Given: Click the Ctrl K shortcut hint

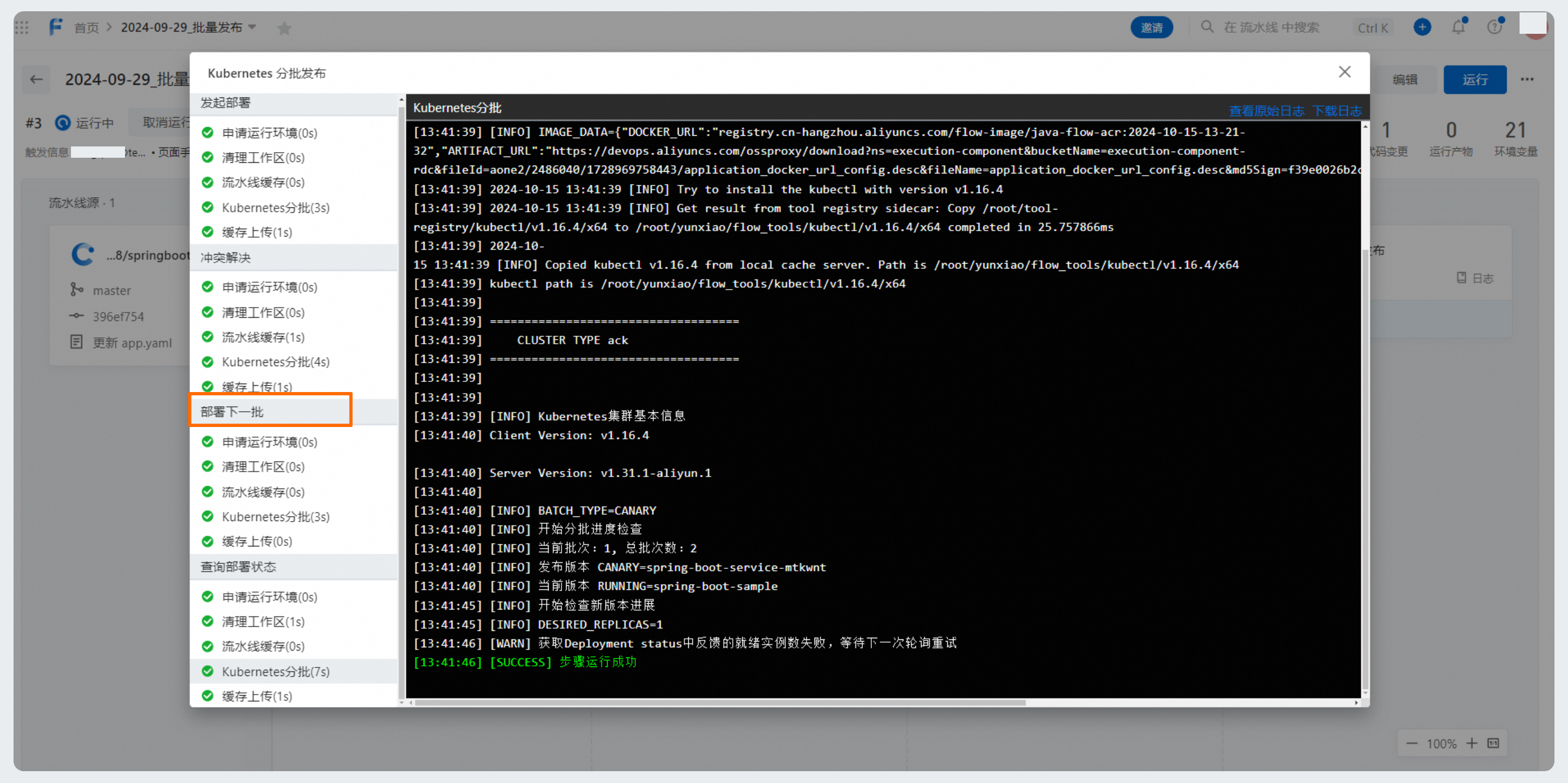Looking at the screenshot, I should pyautogui.click(x=1372, y=28).
